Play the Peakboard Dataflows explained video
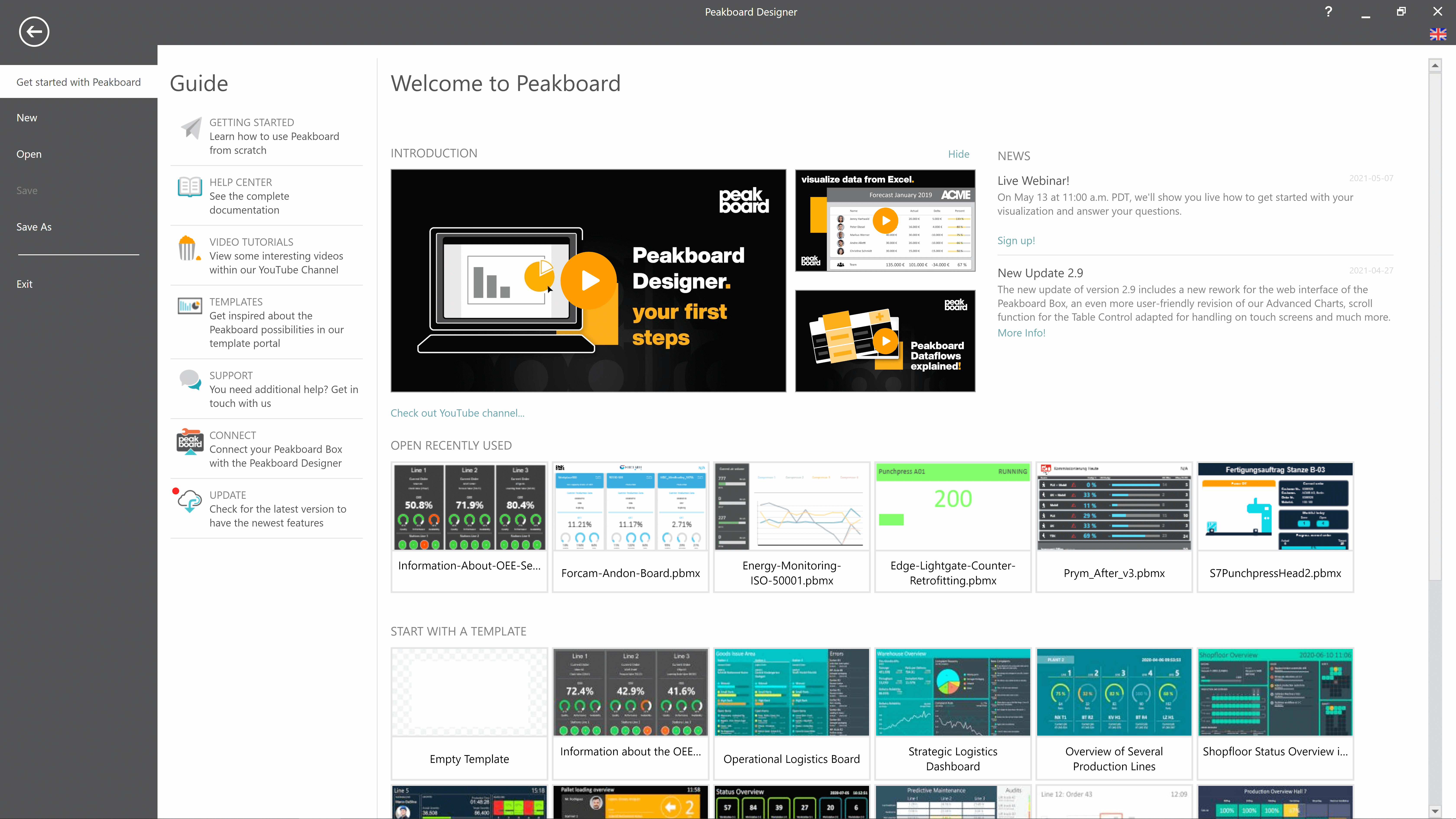 (885, 341)
